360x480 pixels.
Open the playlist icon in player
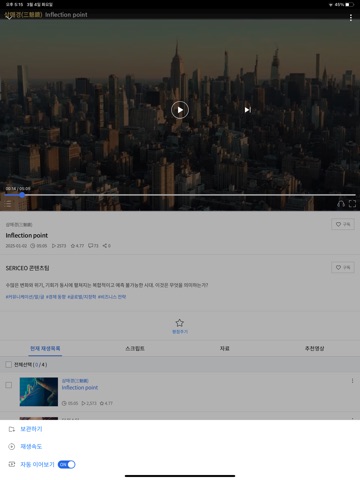pos(8,203)
